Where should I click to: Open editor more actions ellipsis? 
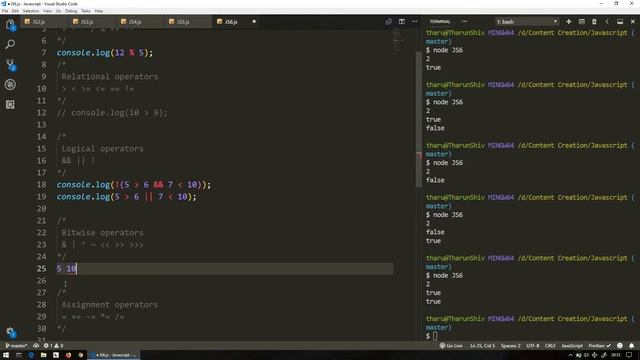coord(415,22)
